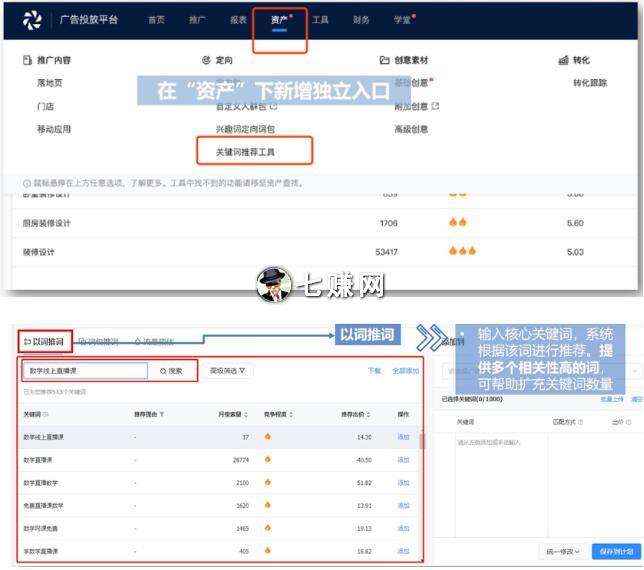Sort by 月搜索量 column arrows
This screenshot has height=570, width=644.
click(246, 415)
